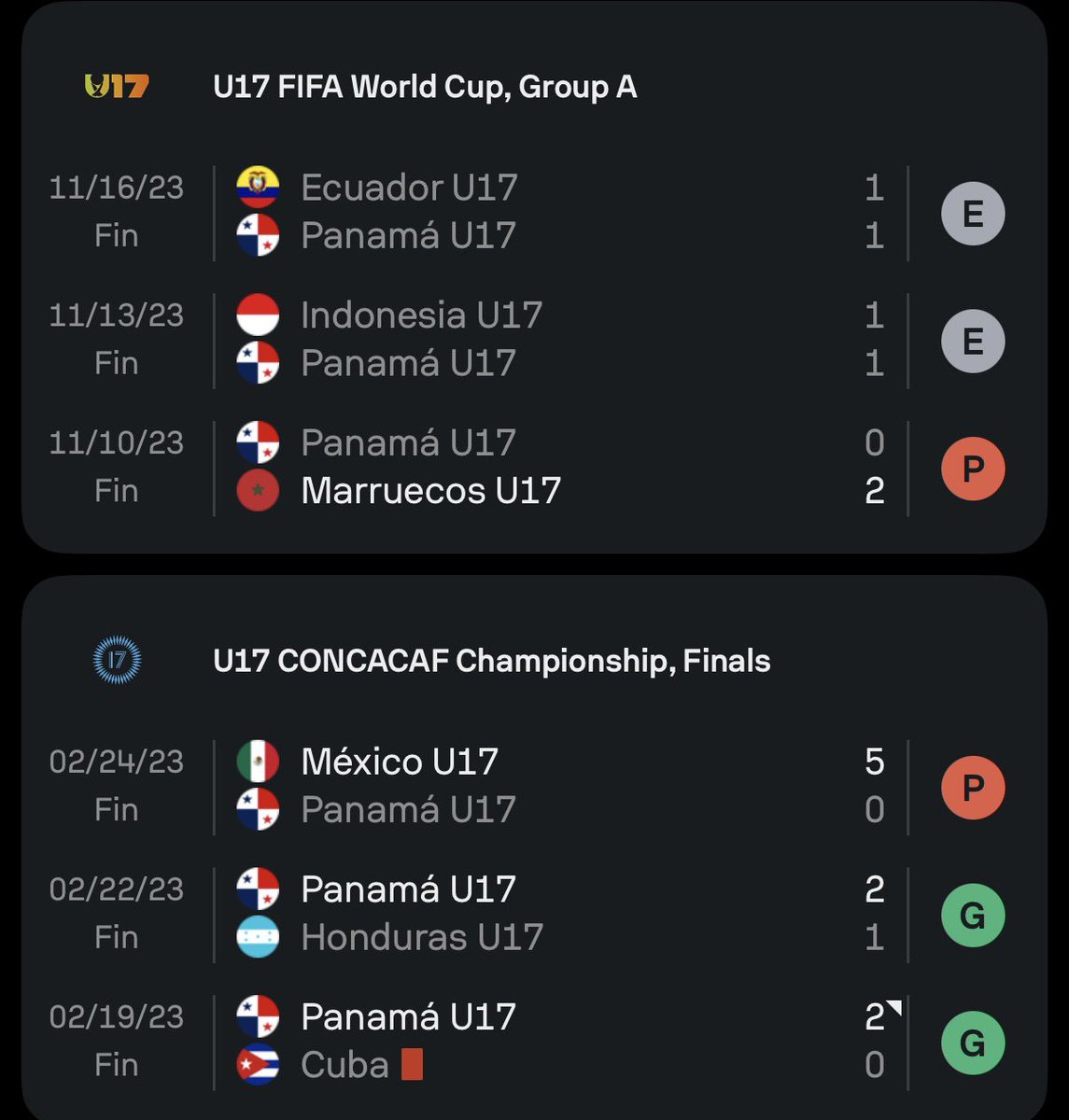
Task: Click the red card indicator beside Cuba
Action: coord(412,1065)
